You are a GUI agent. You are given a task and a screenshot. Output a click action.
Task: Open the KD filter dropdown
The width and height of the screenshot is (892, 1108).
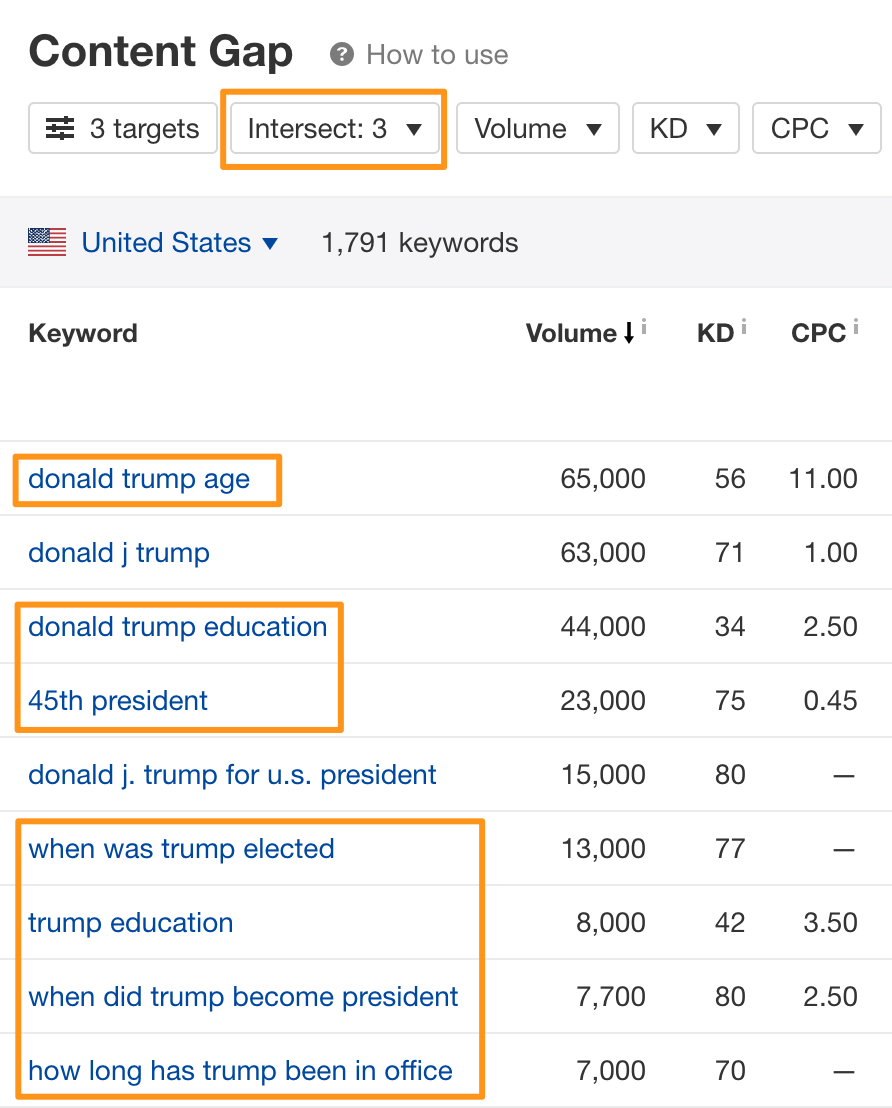coord(685,128)
